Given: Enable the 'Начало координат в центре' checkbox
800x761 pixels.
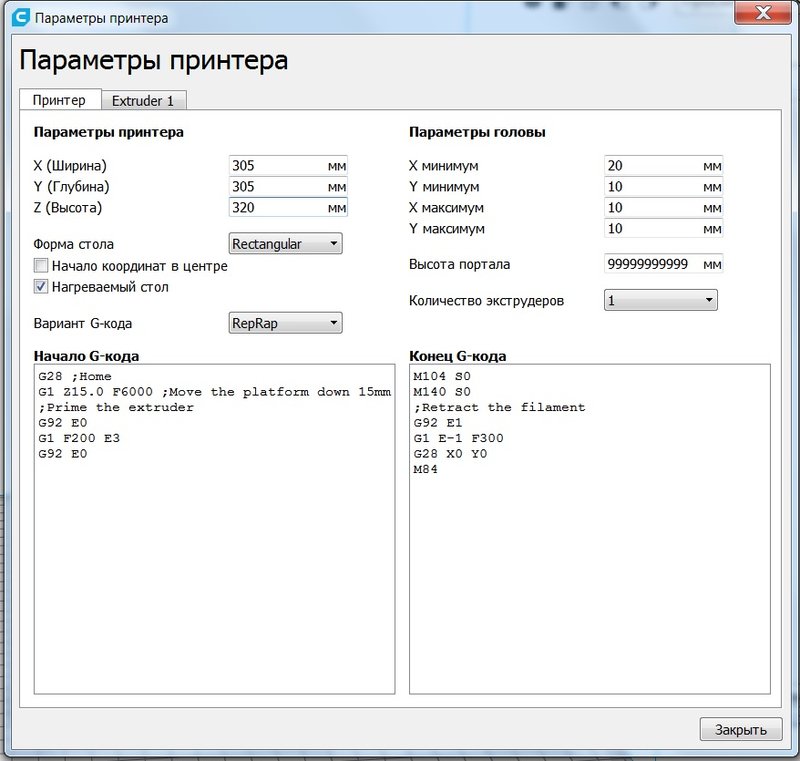Looking at the screenshot, I should (x=41, y=266).
